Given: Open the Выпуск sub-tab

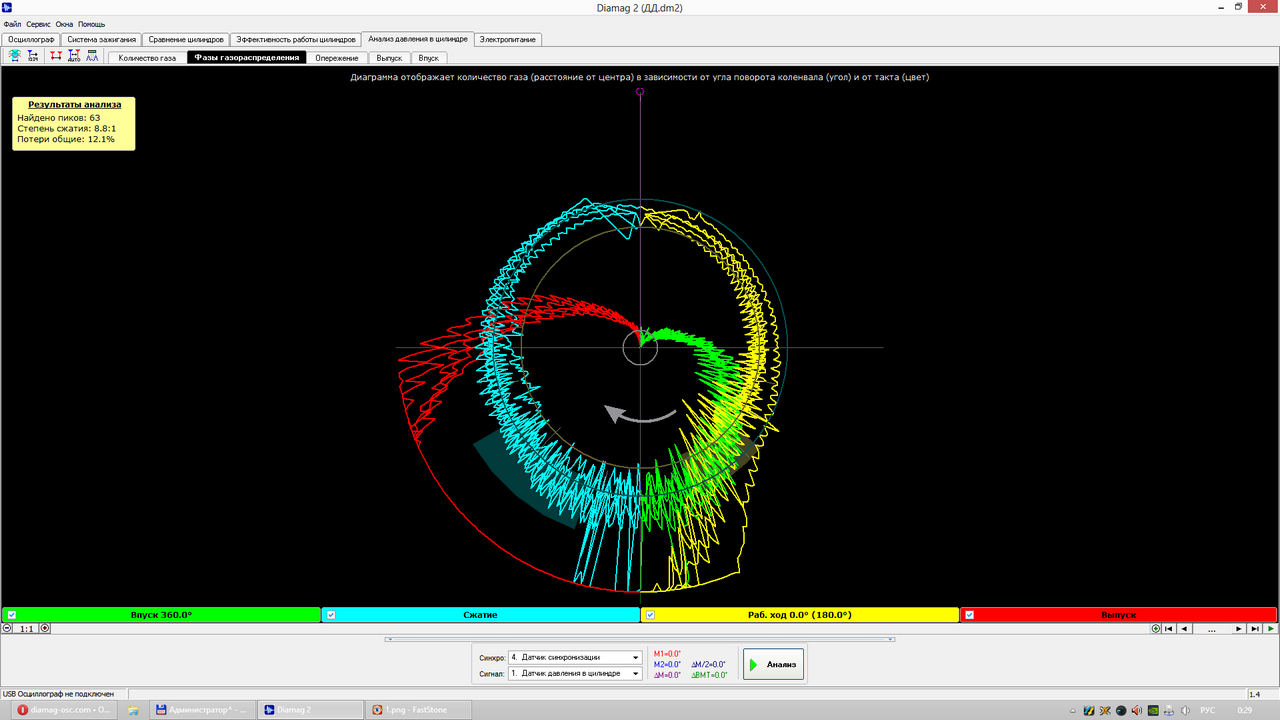Looking at the screenshot, I should (389, 58).
